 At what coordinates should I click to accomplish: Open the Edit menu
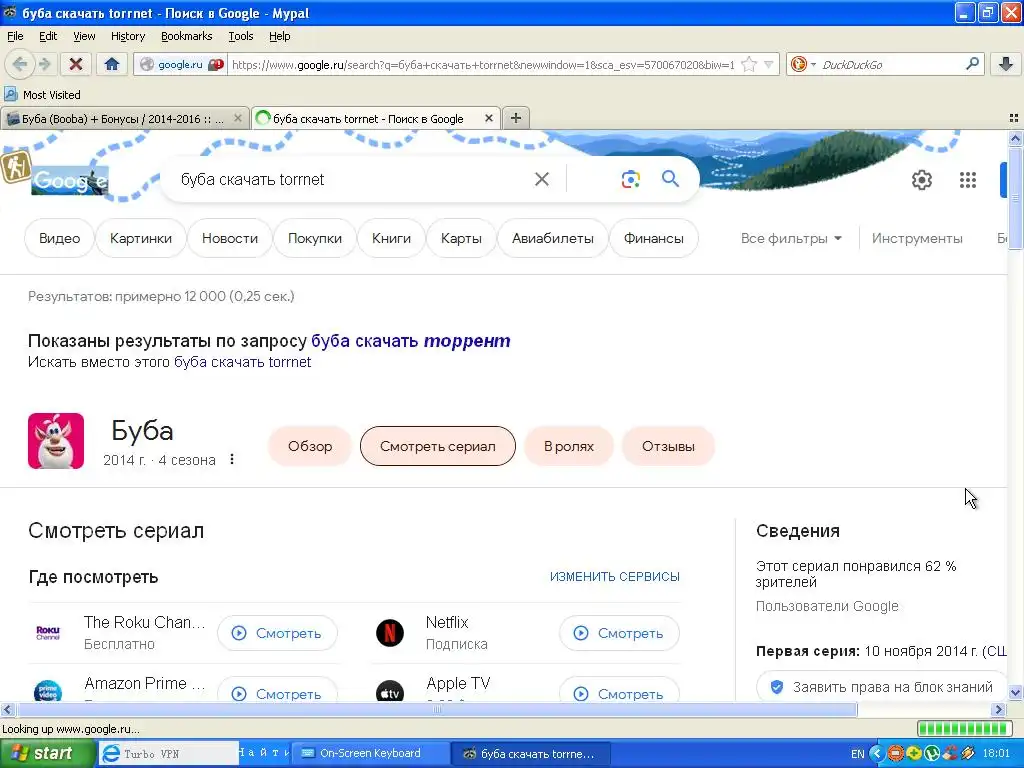[x=48, y=36]
